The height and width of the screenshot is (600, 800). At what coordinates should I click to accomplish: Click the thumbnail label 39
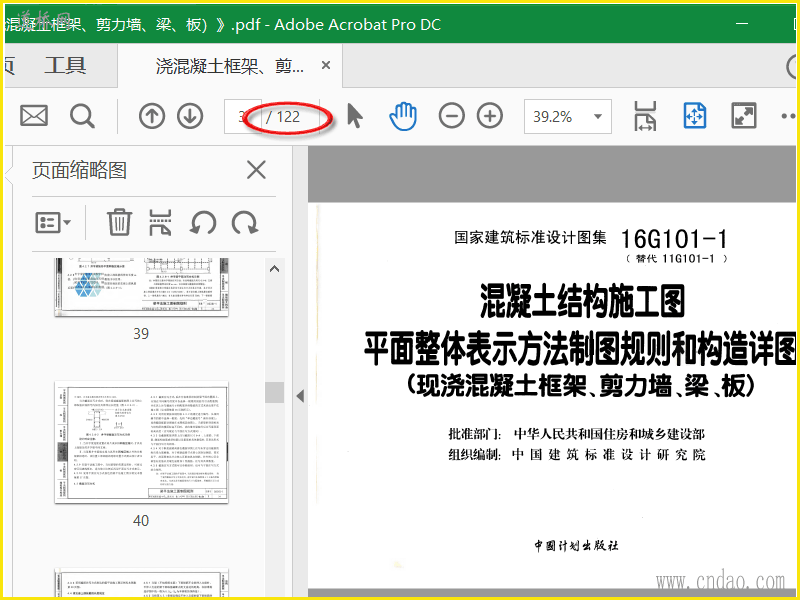tap(141, 334)
